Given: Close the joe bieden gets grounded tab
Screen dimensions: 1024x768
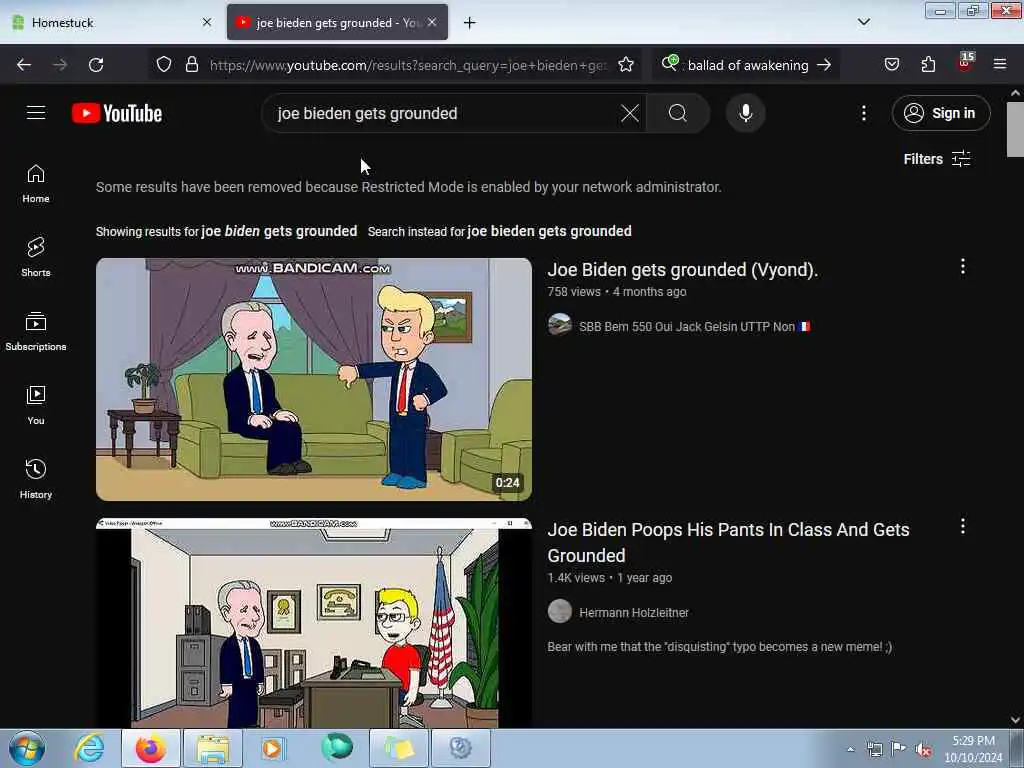Looking at the screenshot, I should click(x=432, y=22).
